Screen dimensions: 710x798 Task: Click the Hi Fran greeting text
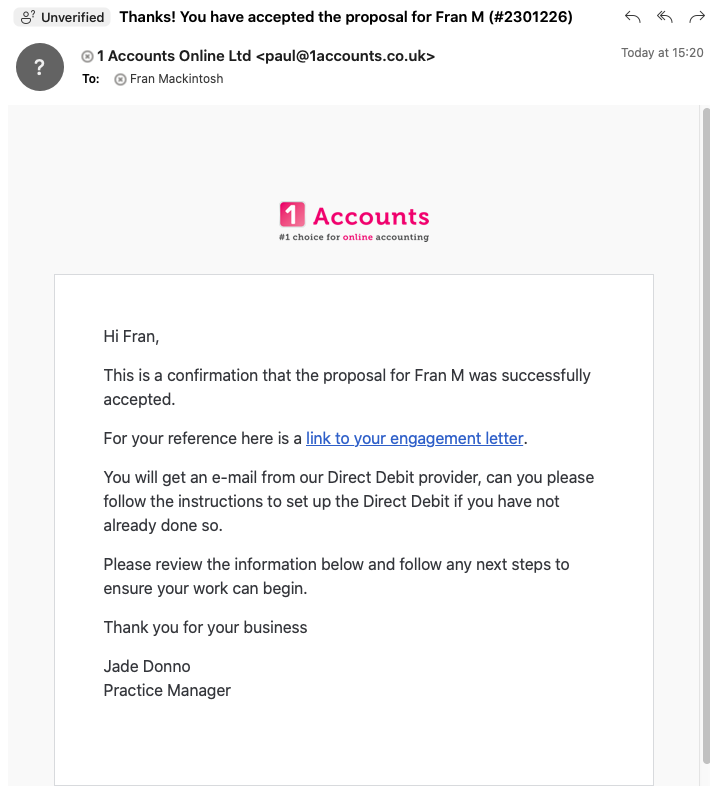tap(131, 336)
